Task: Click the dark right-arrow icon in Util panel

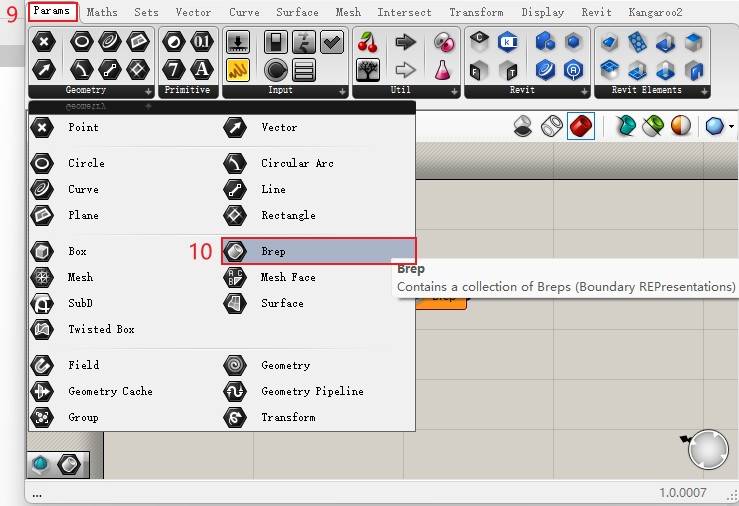Action: 405,42
